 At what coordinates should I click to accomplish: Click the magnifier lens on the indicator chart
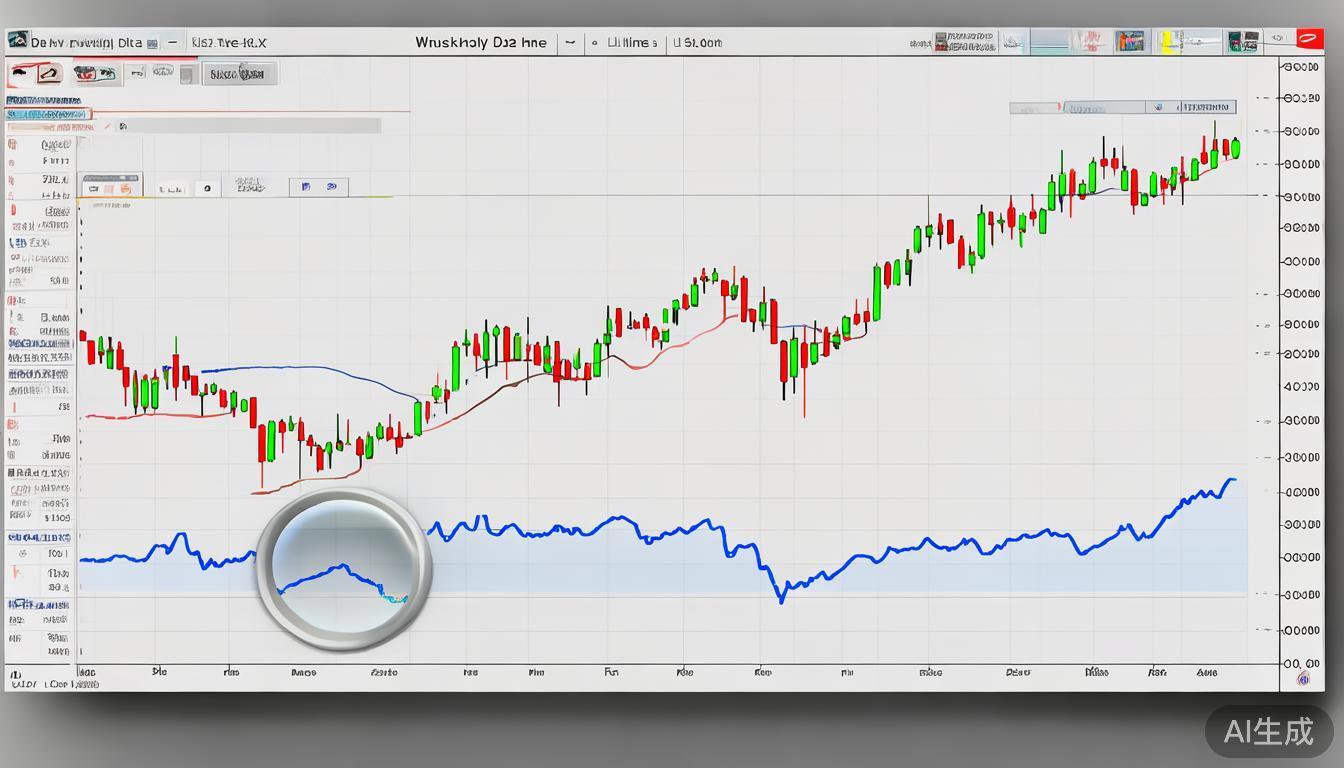(343, 568)
